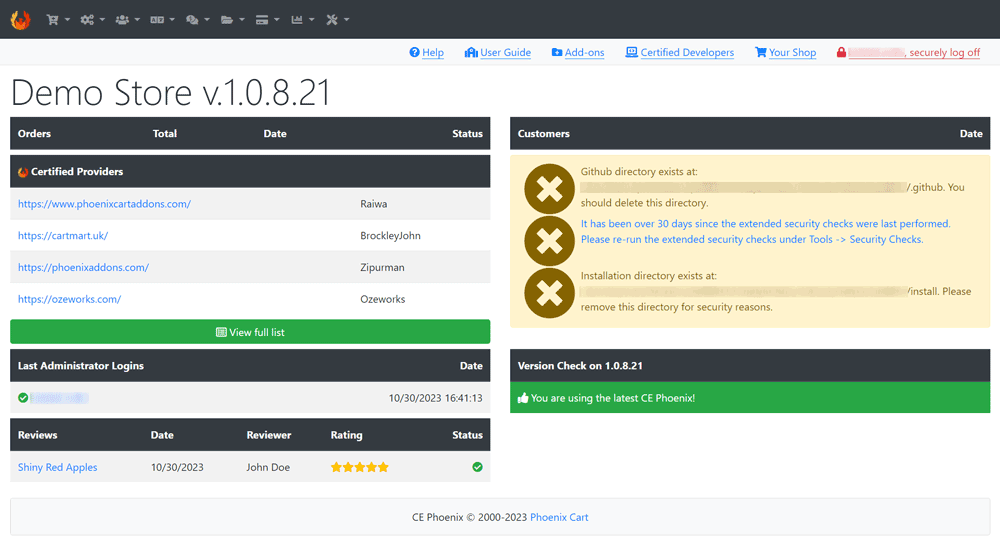Click the warning icon for Github directory
Viewport: 1000px width, 545px height.
click(549, 189)
